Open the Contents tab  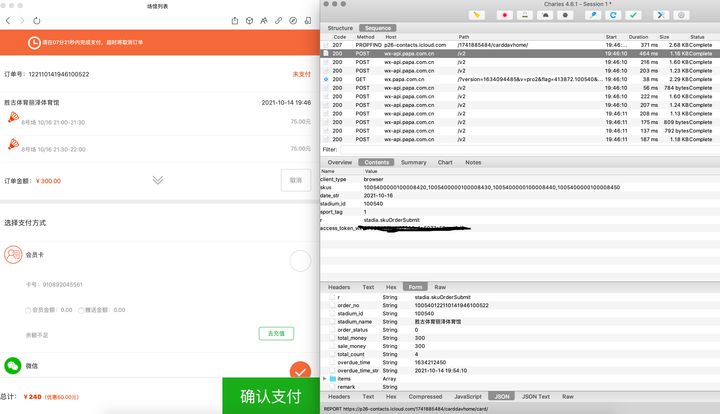click(377, 162)
